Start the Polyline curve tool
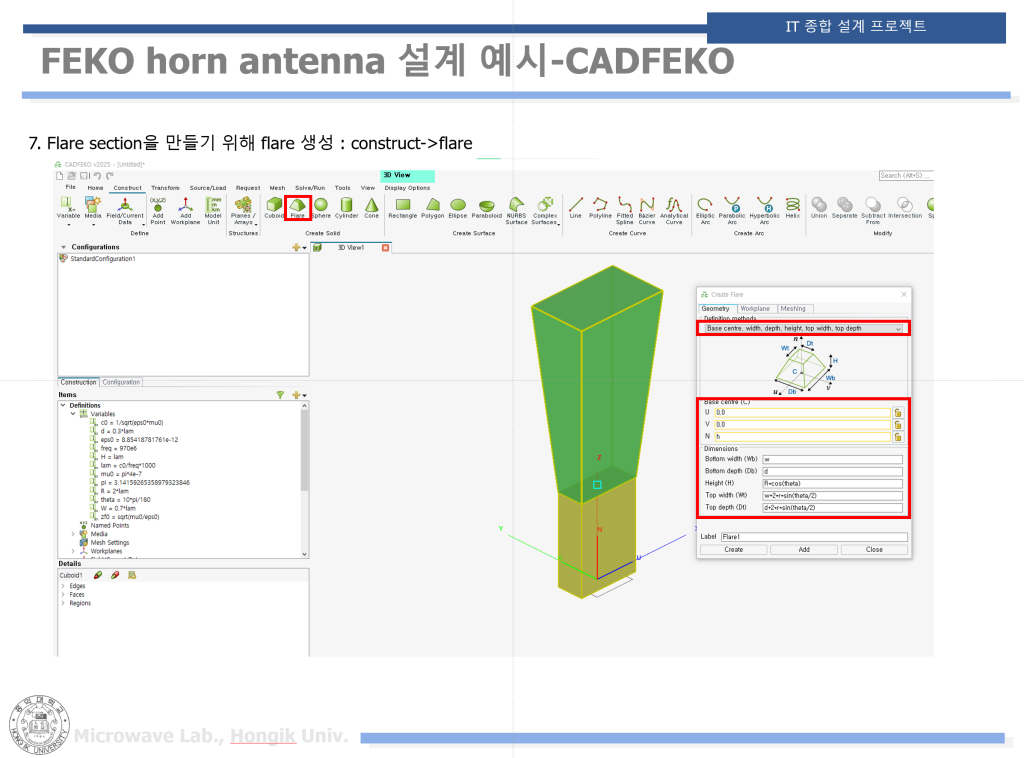 coord(600,208)
